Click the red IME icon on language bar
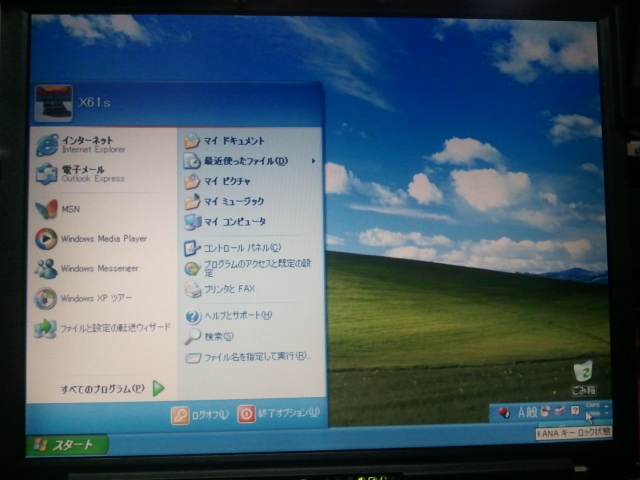The image size is (640, 480). (x=504, y=412)
